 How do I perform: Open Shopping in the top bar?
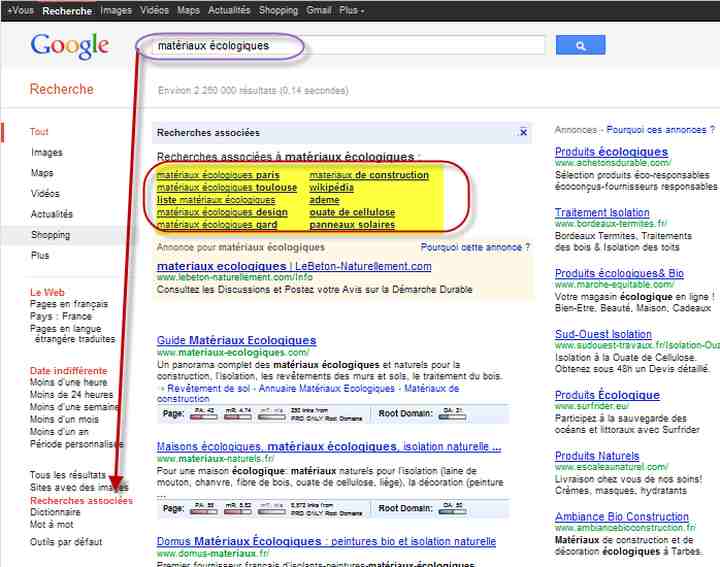(x=278, y=10)
